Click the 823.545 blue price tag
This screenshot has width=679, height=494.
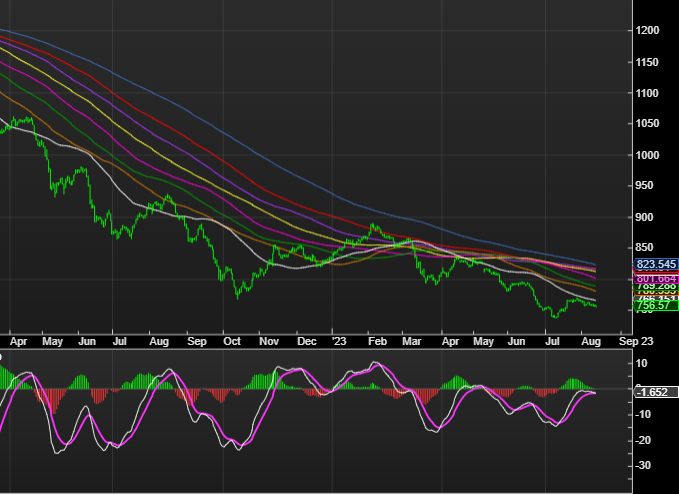656,264
